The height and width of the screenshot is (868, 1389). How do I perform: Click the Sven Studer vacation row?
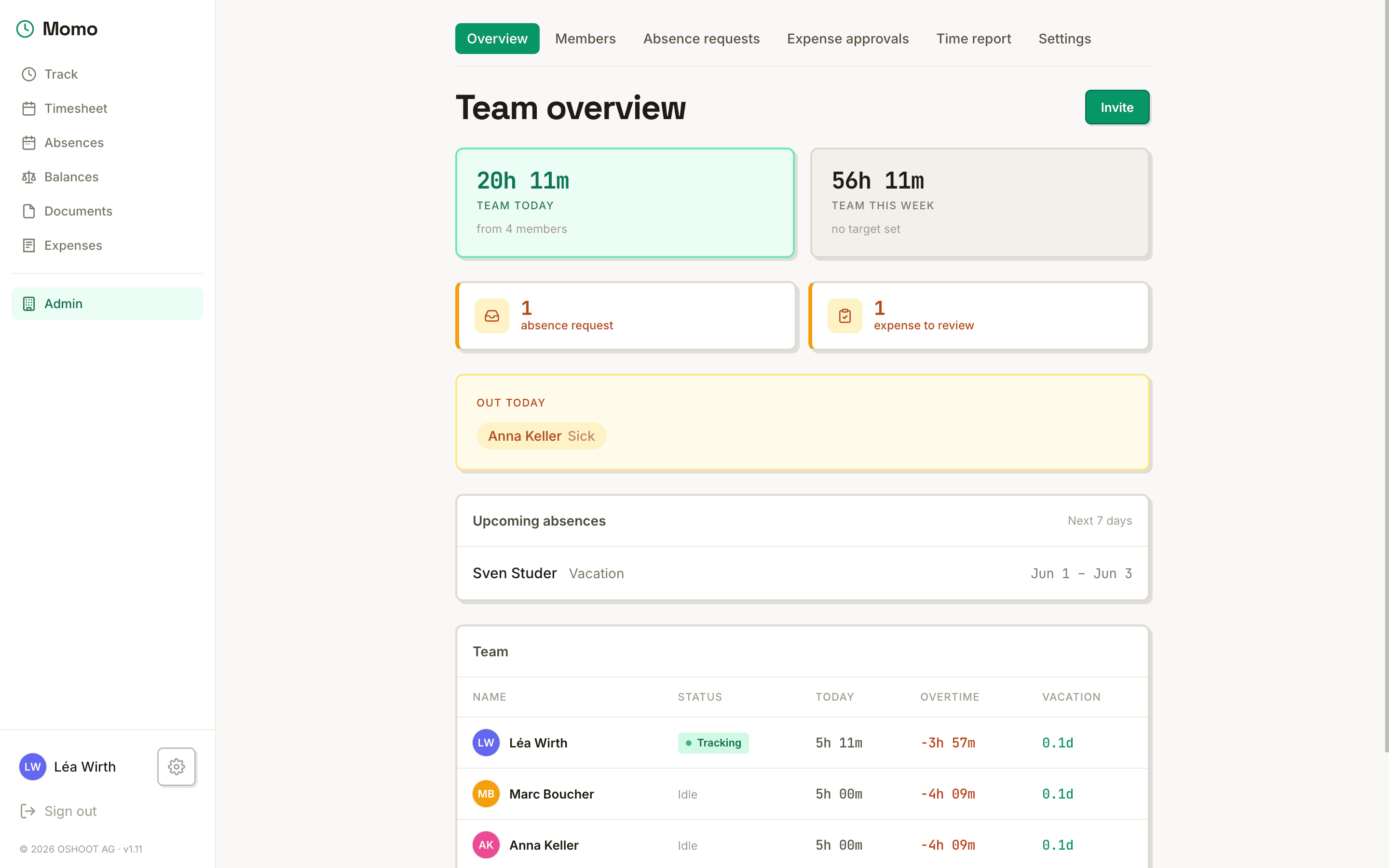click(x=803, y=573)
